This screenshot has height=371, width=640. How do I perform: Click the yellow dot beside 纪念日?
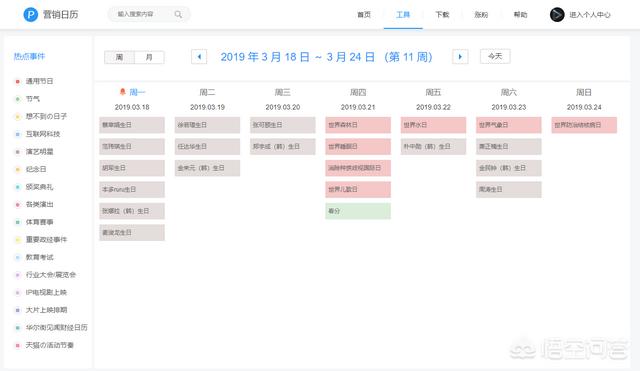(18, 169)
